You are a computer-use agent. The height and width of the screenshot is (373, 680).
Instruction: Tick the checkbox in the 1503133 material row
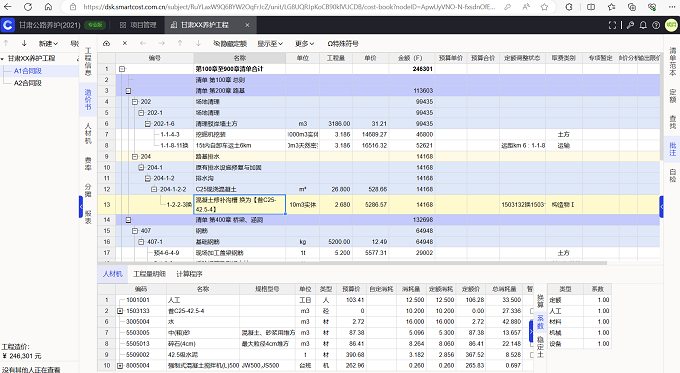coord(532,311)
